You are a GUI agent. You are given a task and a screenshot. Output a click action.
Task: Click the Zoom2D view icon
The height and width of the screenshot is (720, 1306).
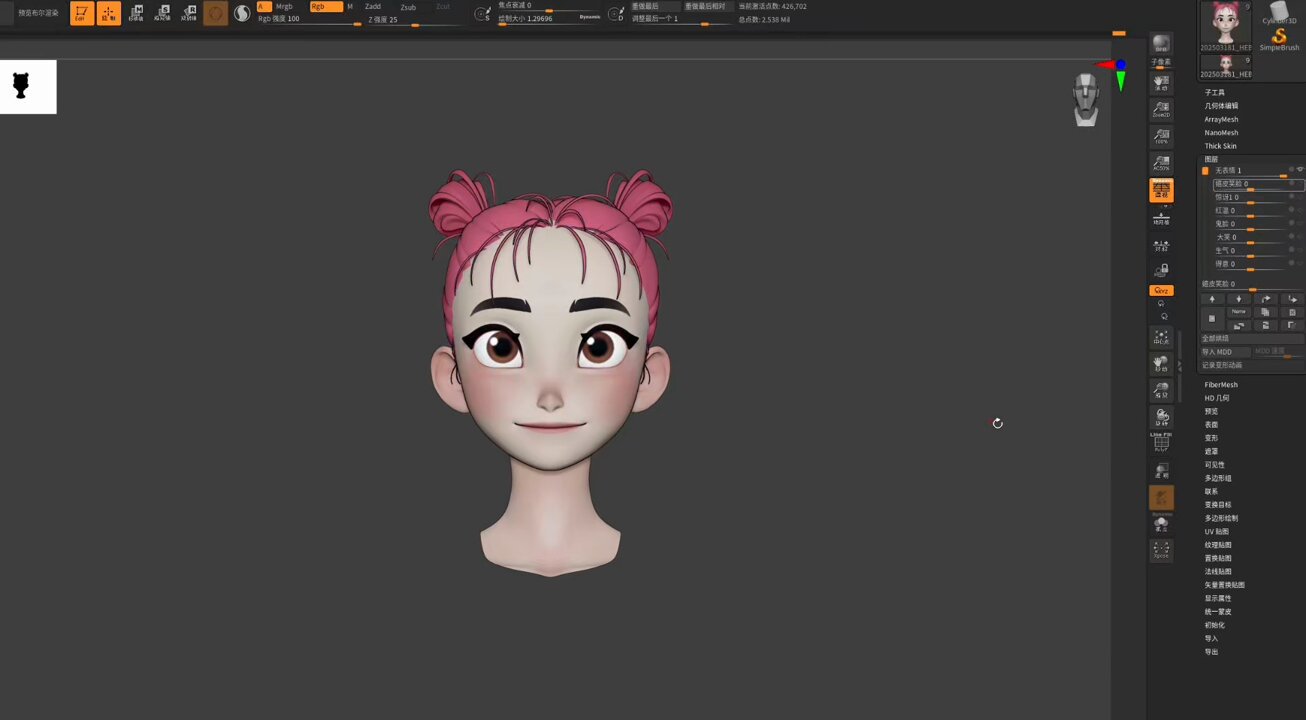pos(1161,109)
